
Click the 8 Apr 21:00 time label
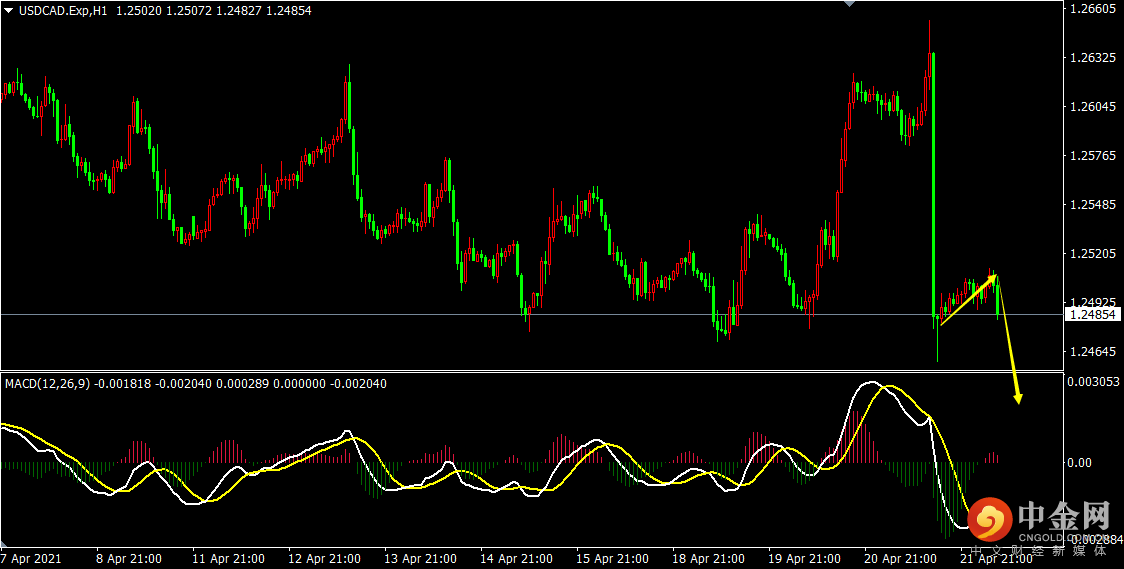click(128, 558)
